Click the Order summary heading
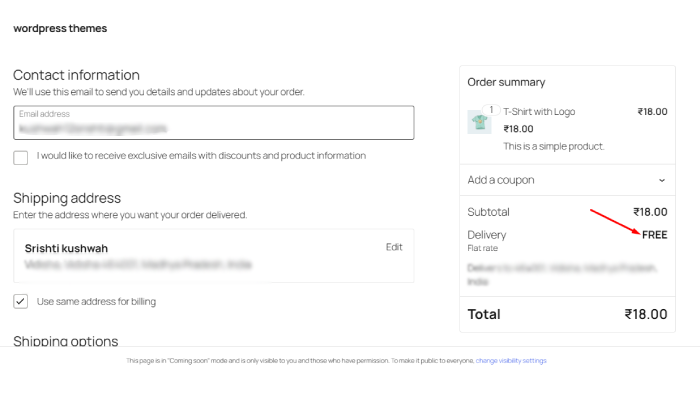The height and width of the screenshot is (400, 700). [506, 82]
